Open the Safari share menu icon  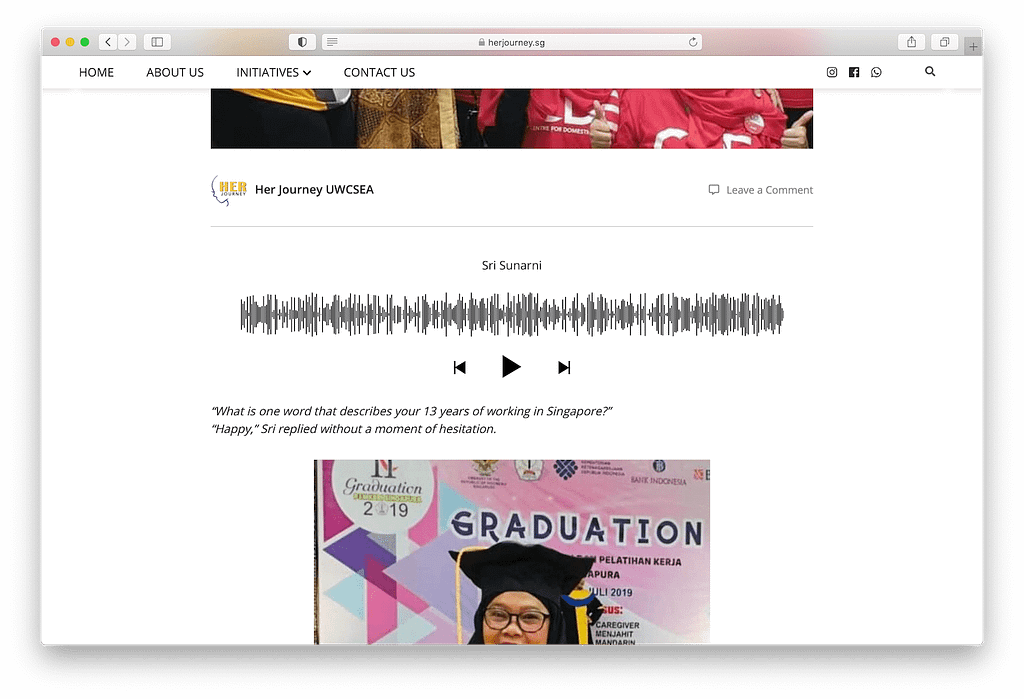click(x=911, y=42)
